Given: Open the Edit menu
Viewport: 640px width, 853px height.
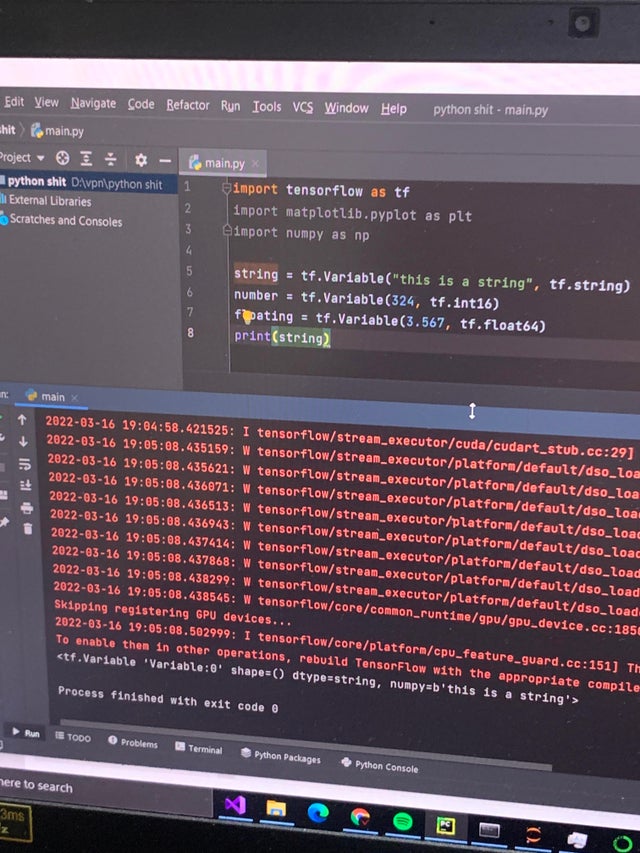Looking at the screenshot, I should [14, 102].
